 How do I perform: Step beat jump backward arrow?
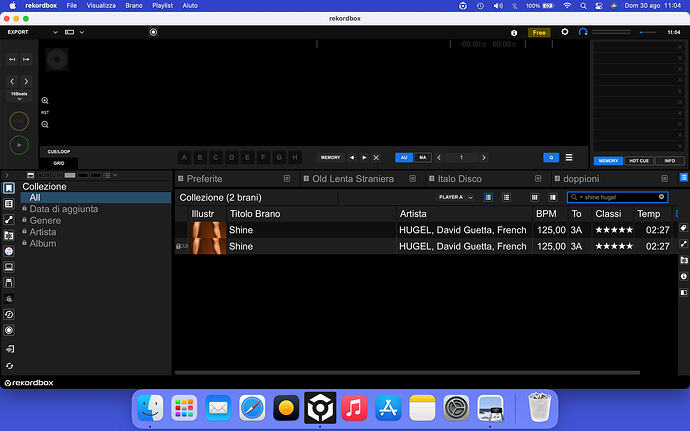12,81
